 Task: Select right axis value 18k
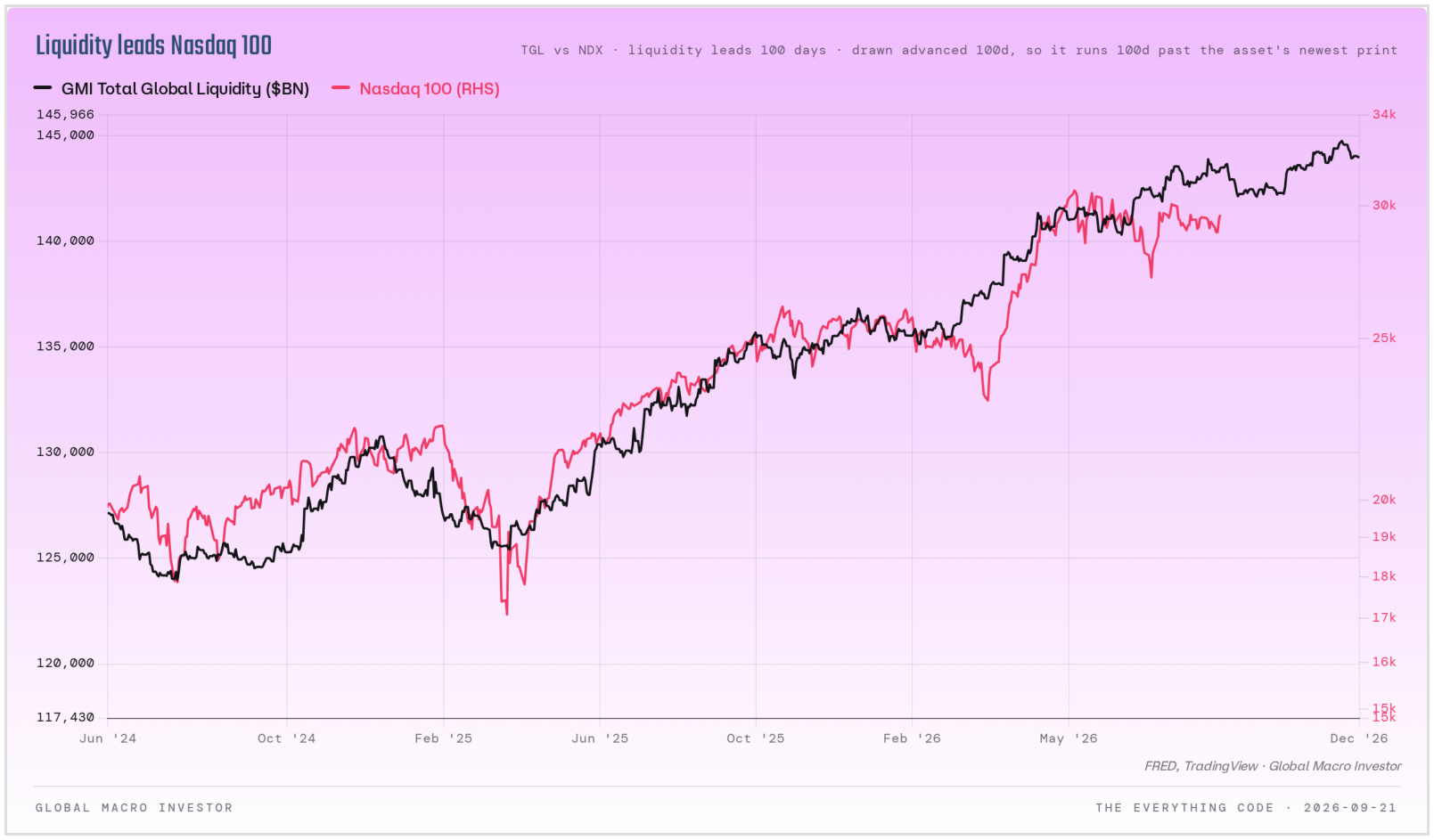[1384, 576]
